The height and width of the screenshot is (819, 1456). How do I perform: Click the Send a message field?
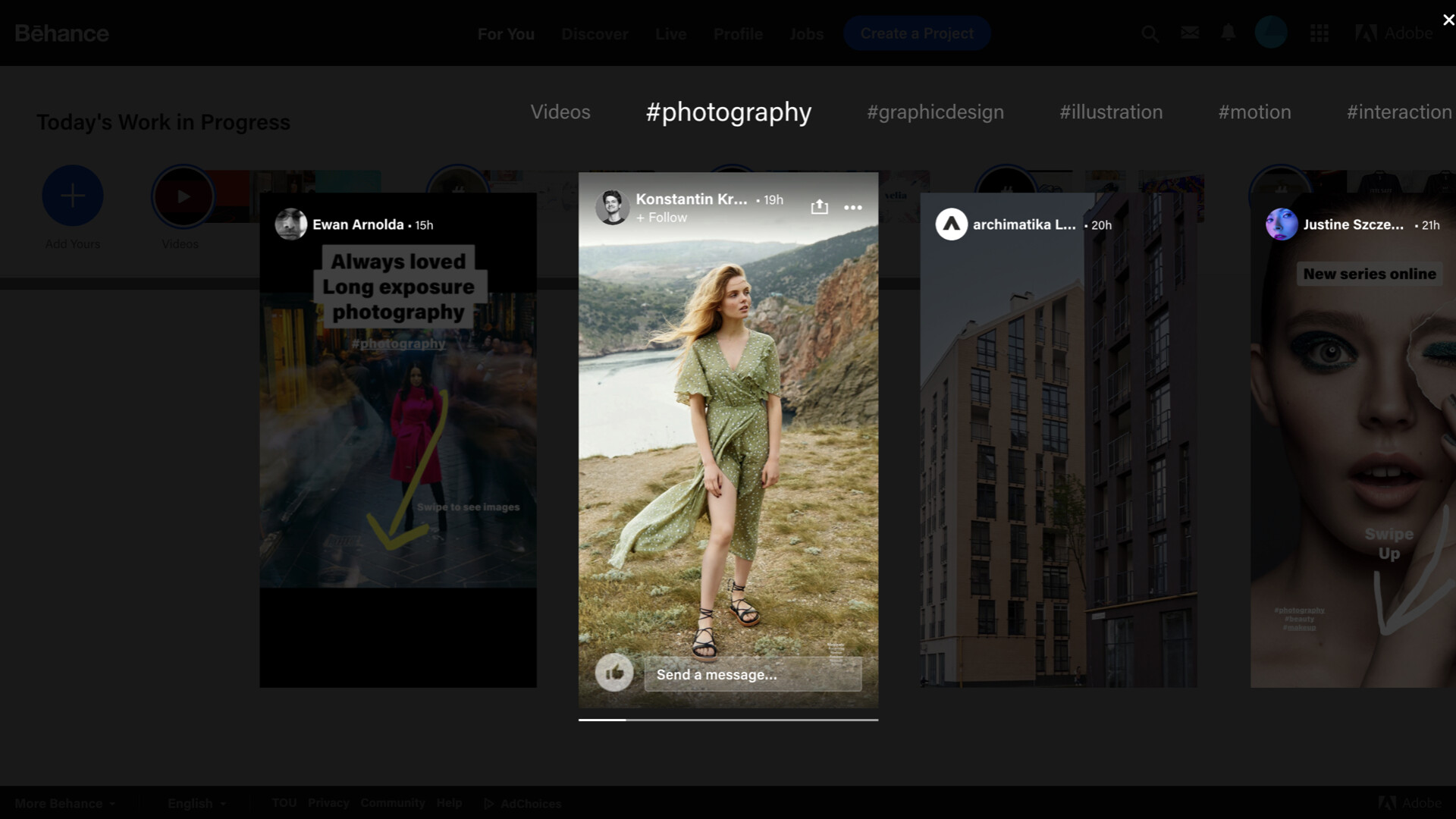(x=752, y=674)
